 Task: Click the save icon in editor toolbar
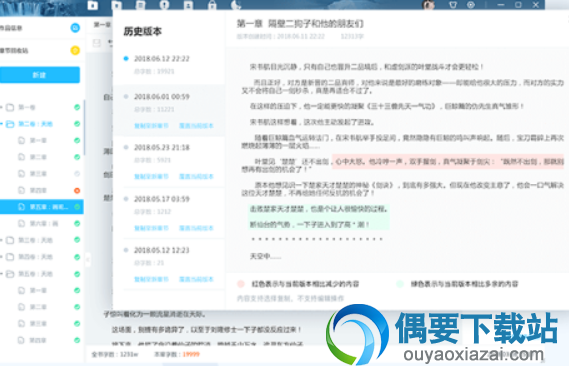click(97, 43)
